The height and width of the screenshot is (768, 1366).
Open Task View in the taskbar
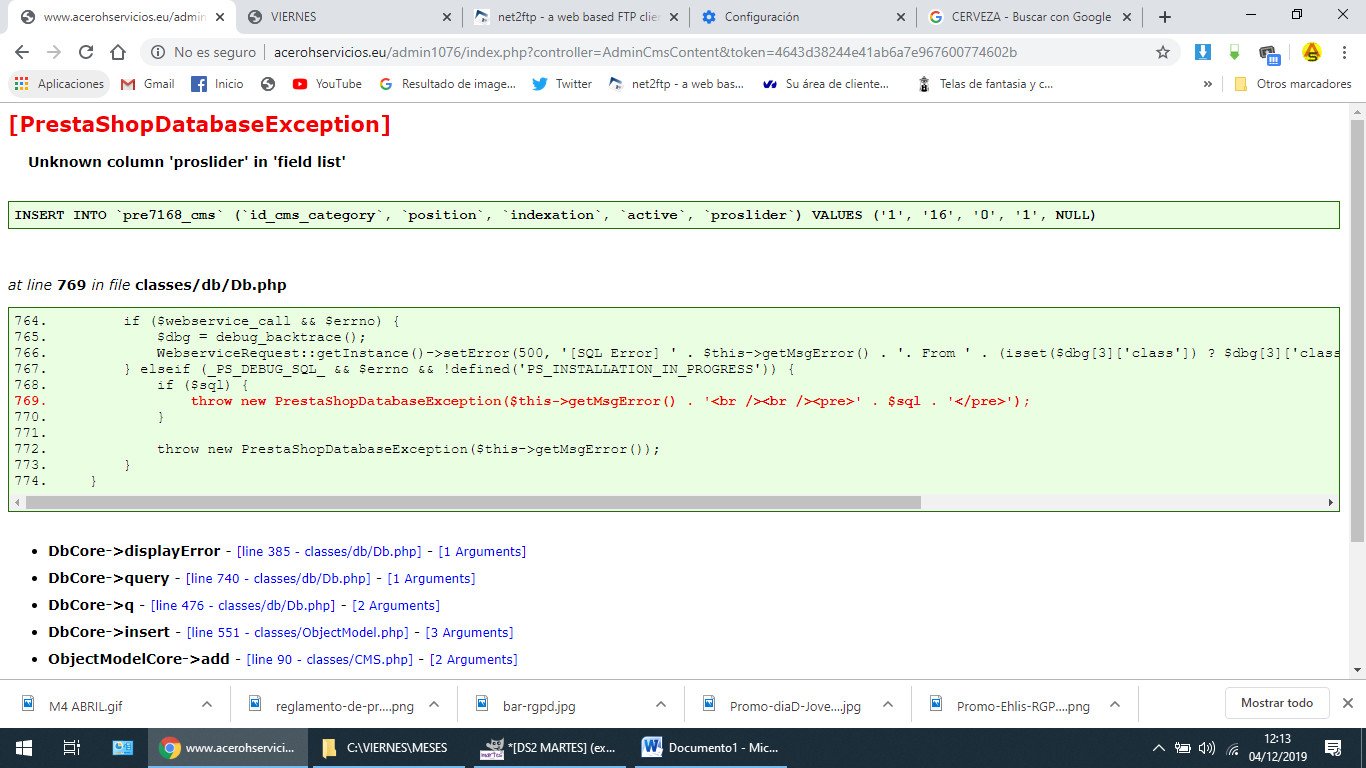(x=71, y=747)
